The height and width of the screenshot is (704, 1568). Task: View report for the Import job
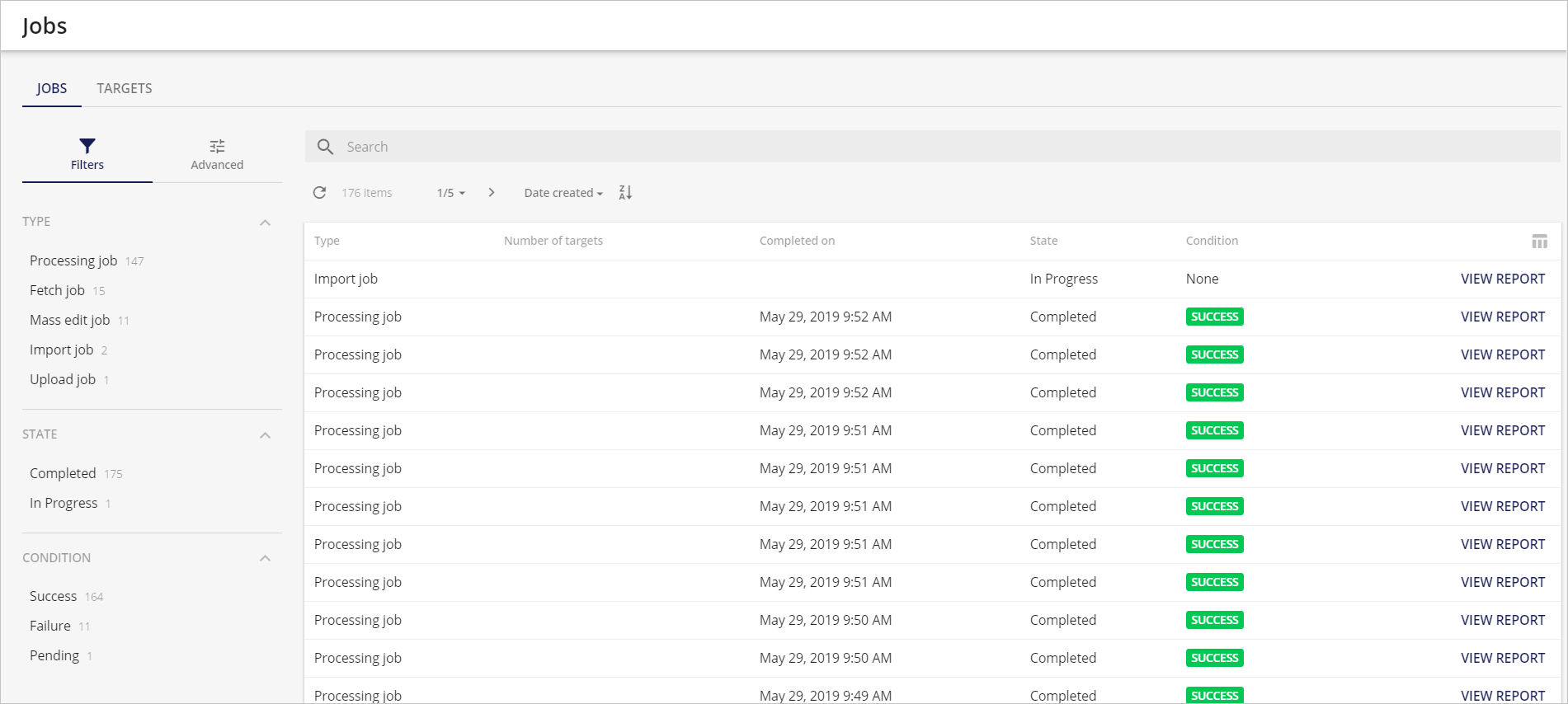[1503, 279]
